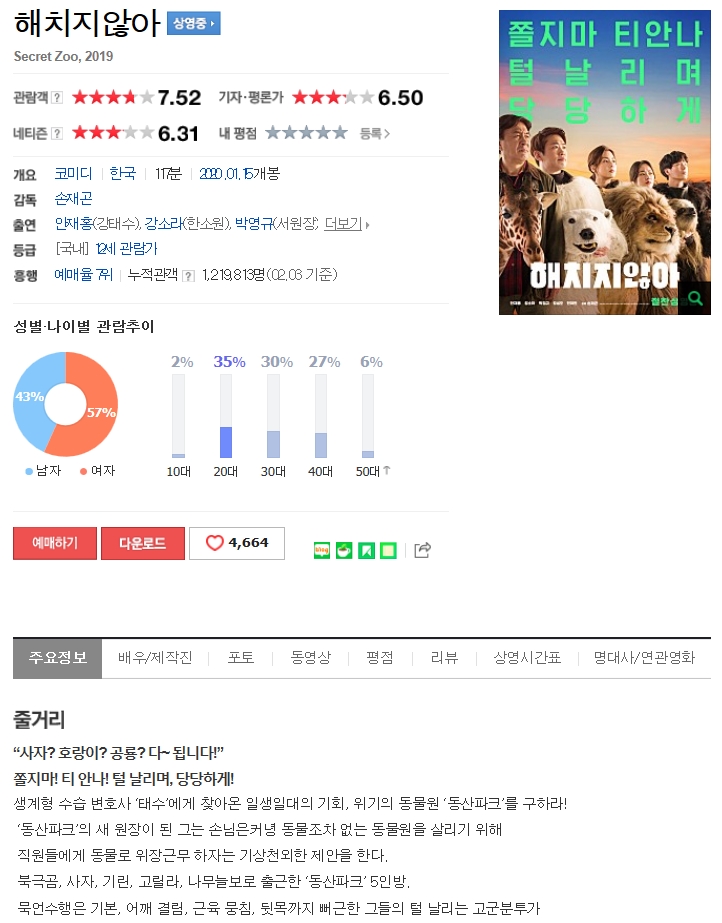Click 등록 to register rating
Viewport: 722px width, 923px height.
[x=374, y=134]
